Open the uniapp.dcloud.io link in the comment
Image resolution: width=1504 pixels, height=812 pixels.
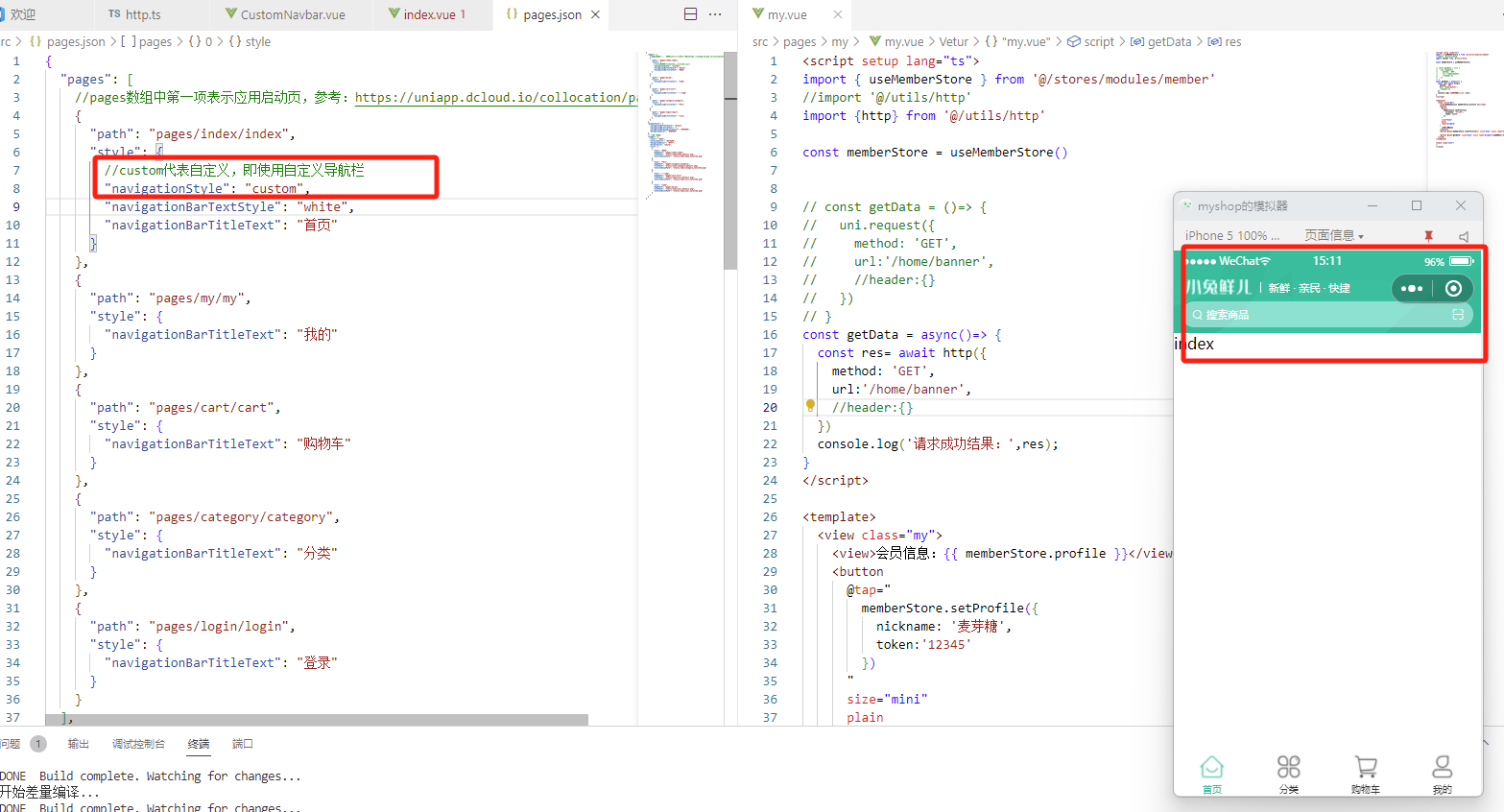pos(496,97)
